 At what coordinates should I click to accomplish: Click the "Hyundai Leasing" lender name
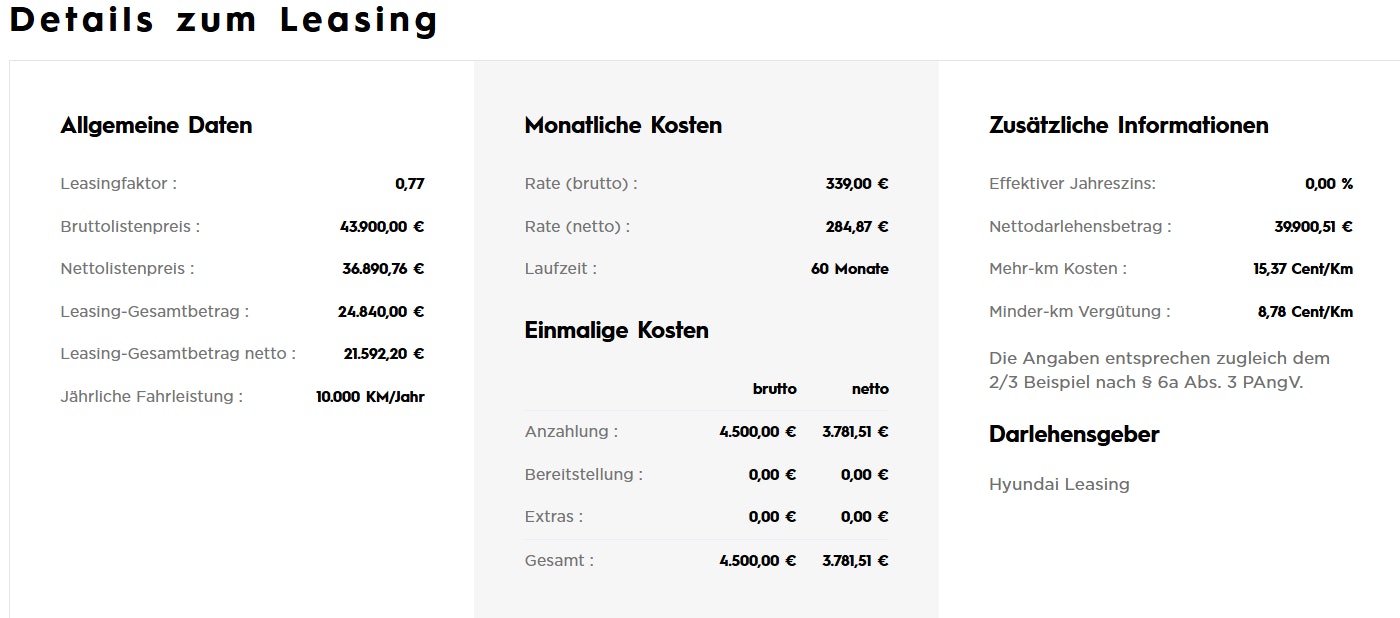pyautogui.click(x=1059, y=485)
